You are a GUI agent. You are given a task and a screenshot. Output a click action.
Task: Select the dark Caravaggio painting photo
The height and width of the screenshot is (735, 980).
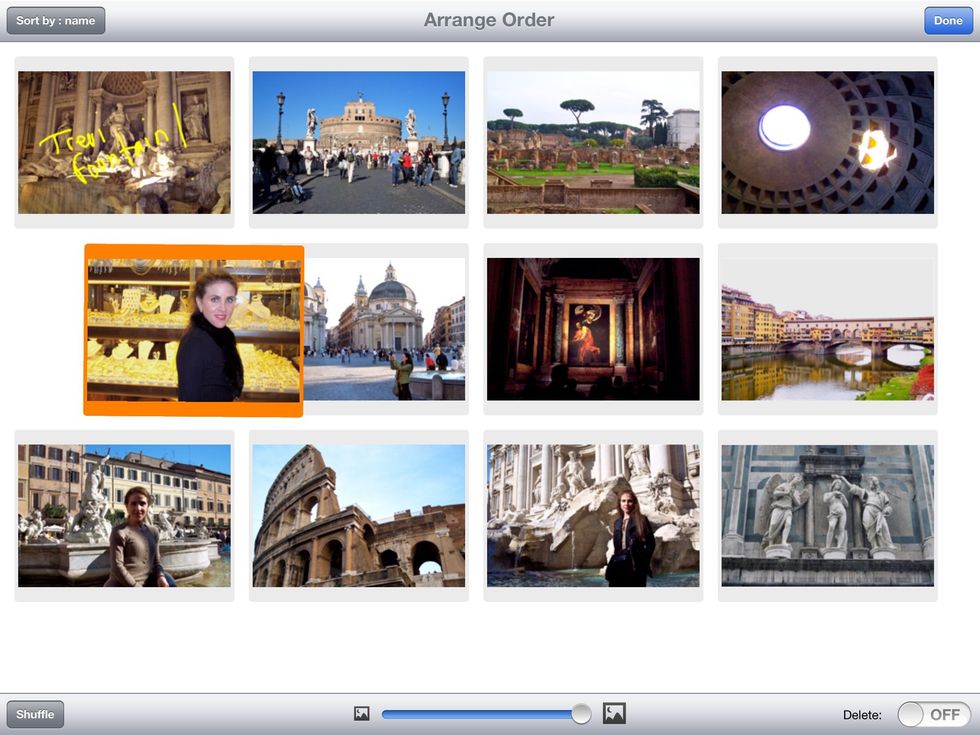click(593, 327)
